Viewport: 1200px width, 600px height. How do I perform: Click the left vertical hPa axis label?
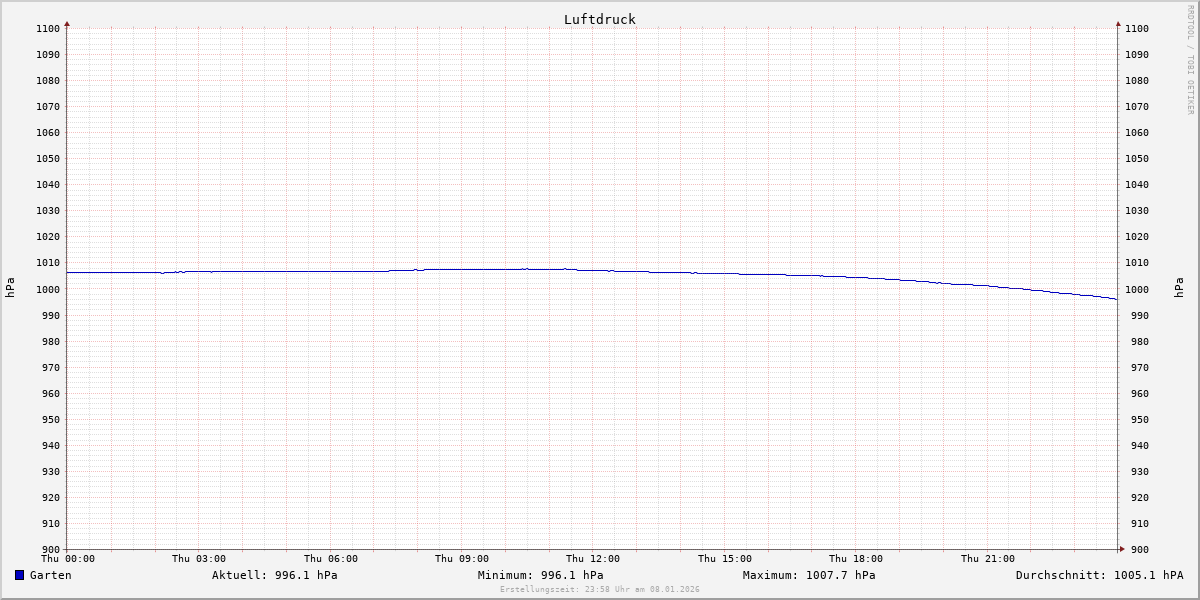pyautogui.click(x=10, y=288)
